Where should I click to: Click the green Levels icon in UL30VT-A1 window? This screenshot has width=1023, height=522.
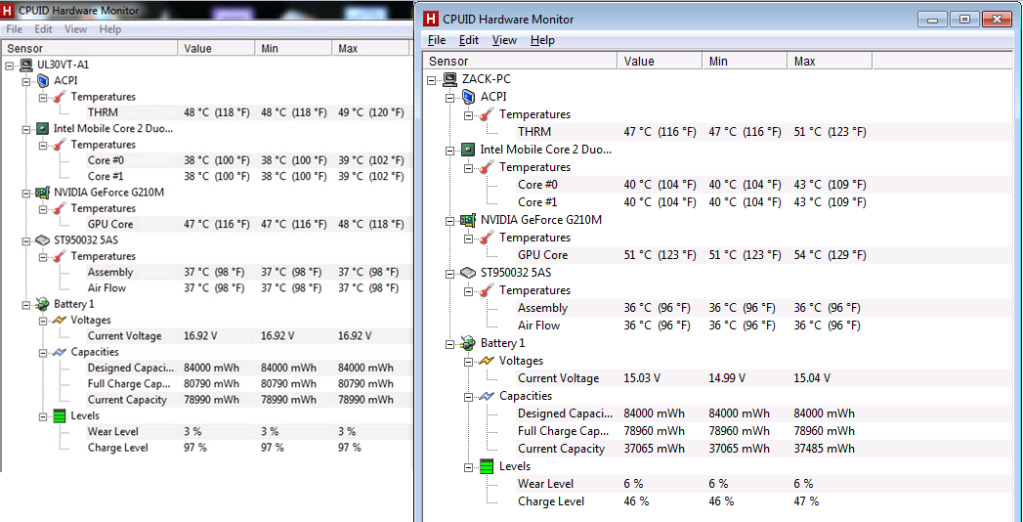pos(60,416)
